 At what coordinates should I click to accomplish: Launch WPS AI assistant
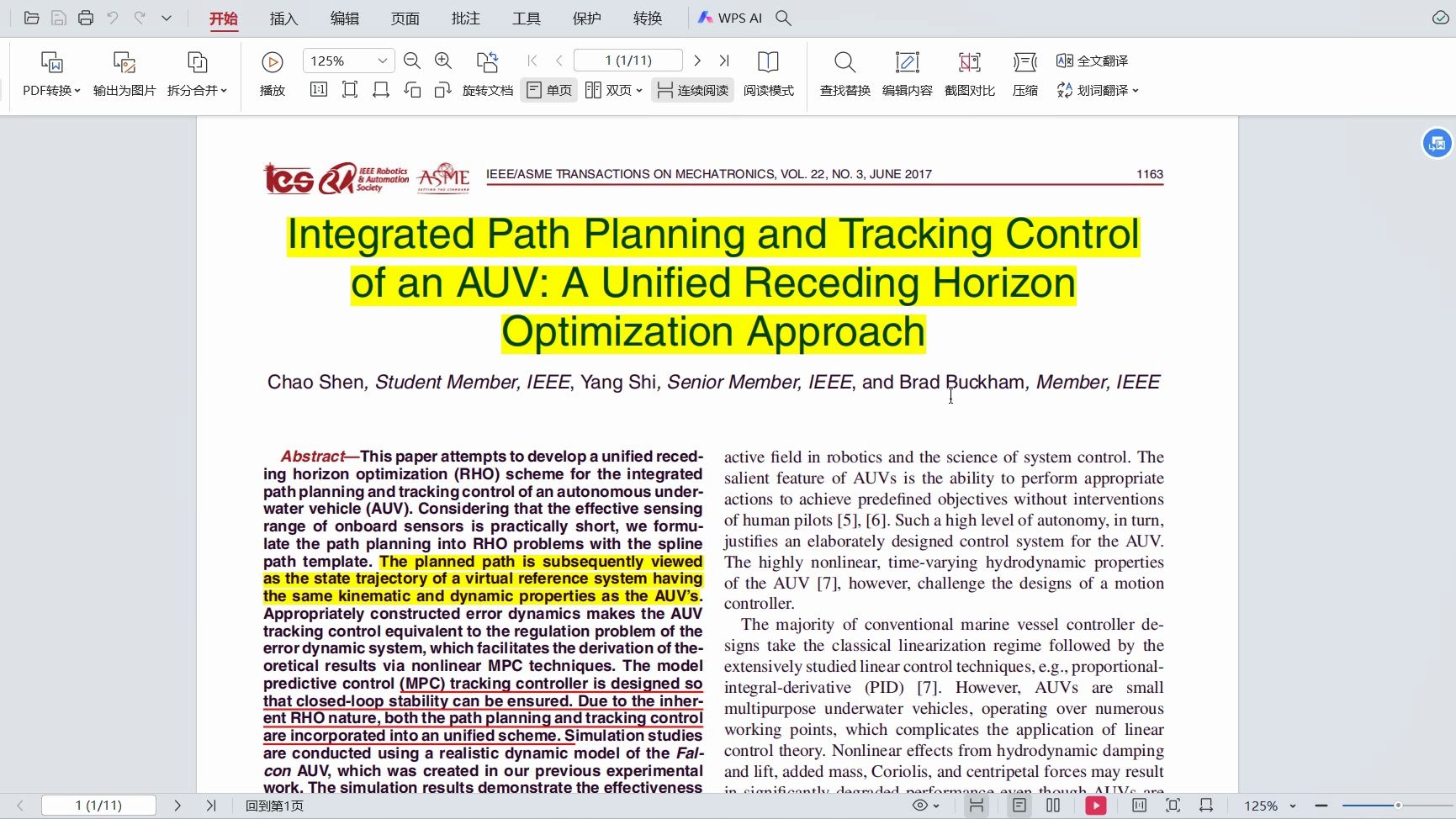(729, 18)
